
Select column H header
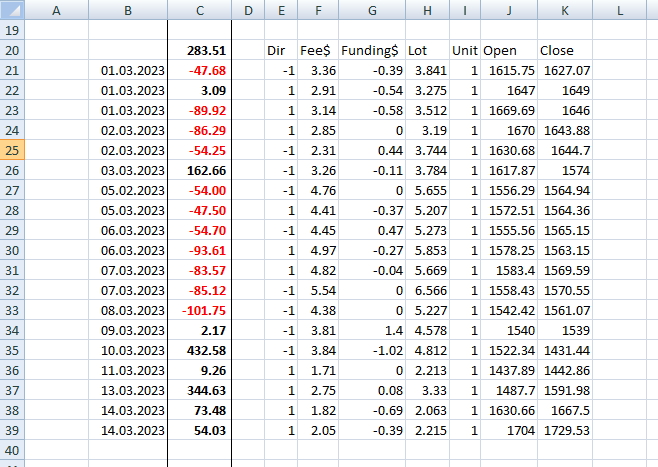[428, 10]
